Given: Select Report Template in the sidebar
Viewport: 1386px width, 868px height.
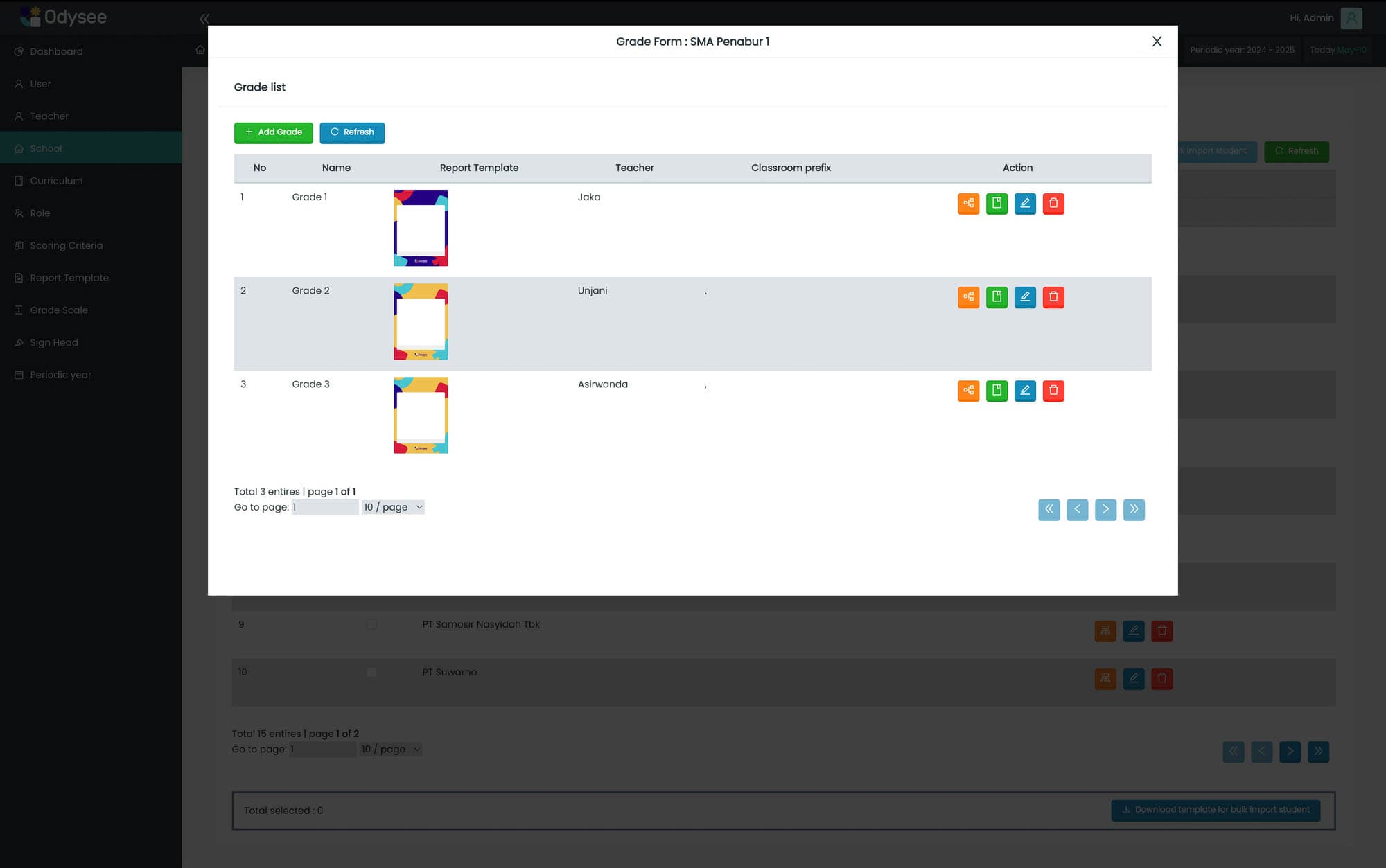Looking at the screenshot, I should pos(69,277).
